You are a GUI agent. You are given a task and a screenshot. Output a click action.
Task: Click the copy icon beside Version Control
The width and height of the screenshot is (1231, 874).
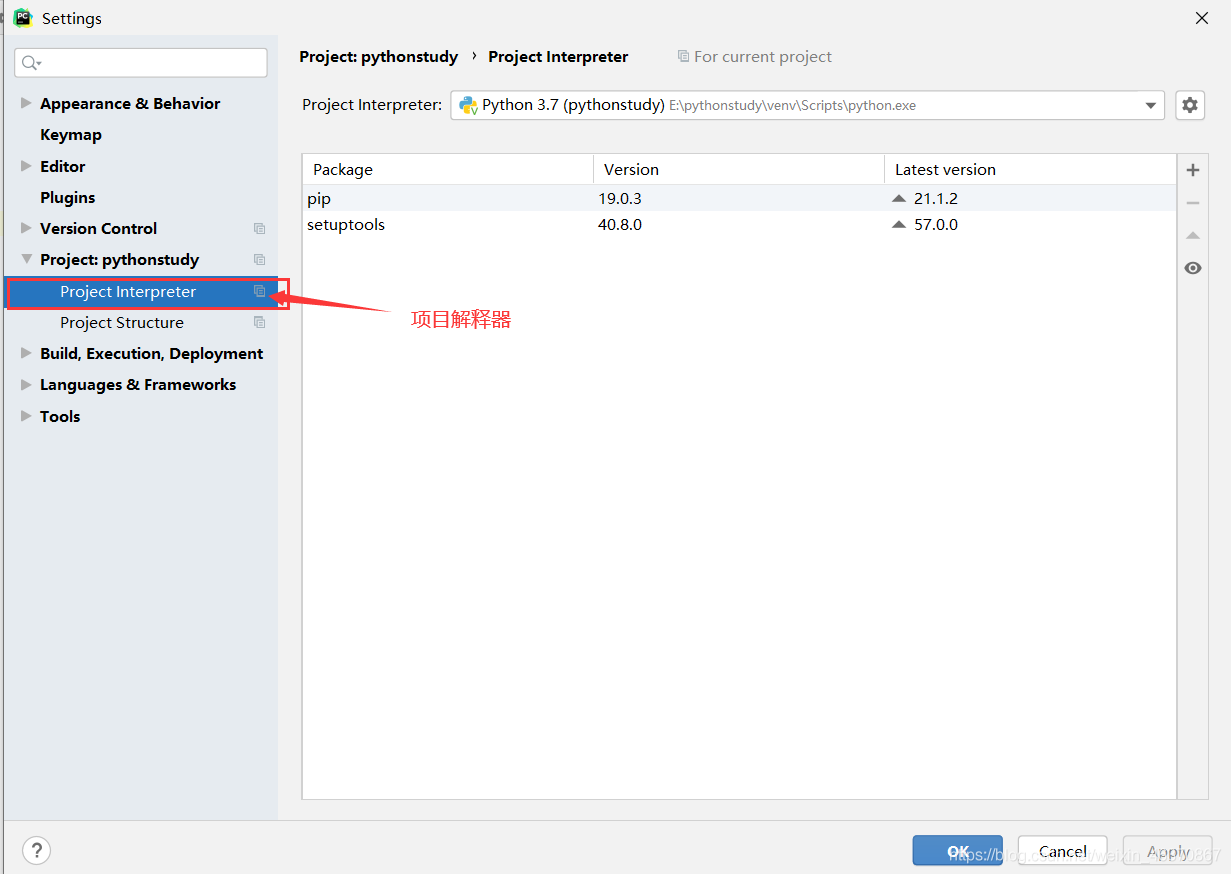click(x=259, y=228)
